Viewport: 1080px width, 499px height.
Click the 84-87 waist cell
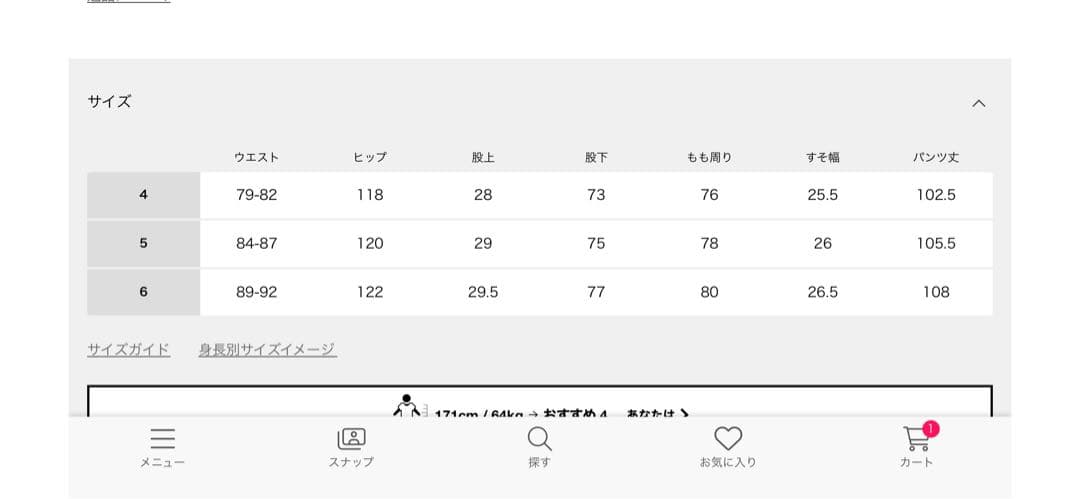pyautogui.click(x=257, y=243)
